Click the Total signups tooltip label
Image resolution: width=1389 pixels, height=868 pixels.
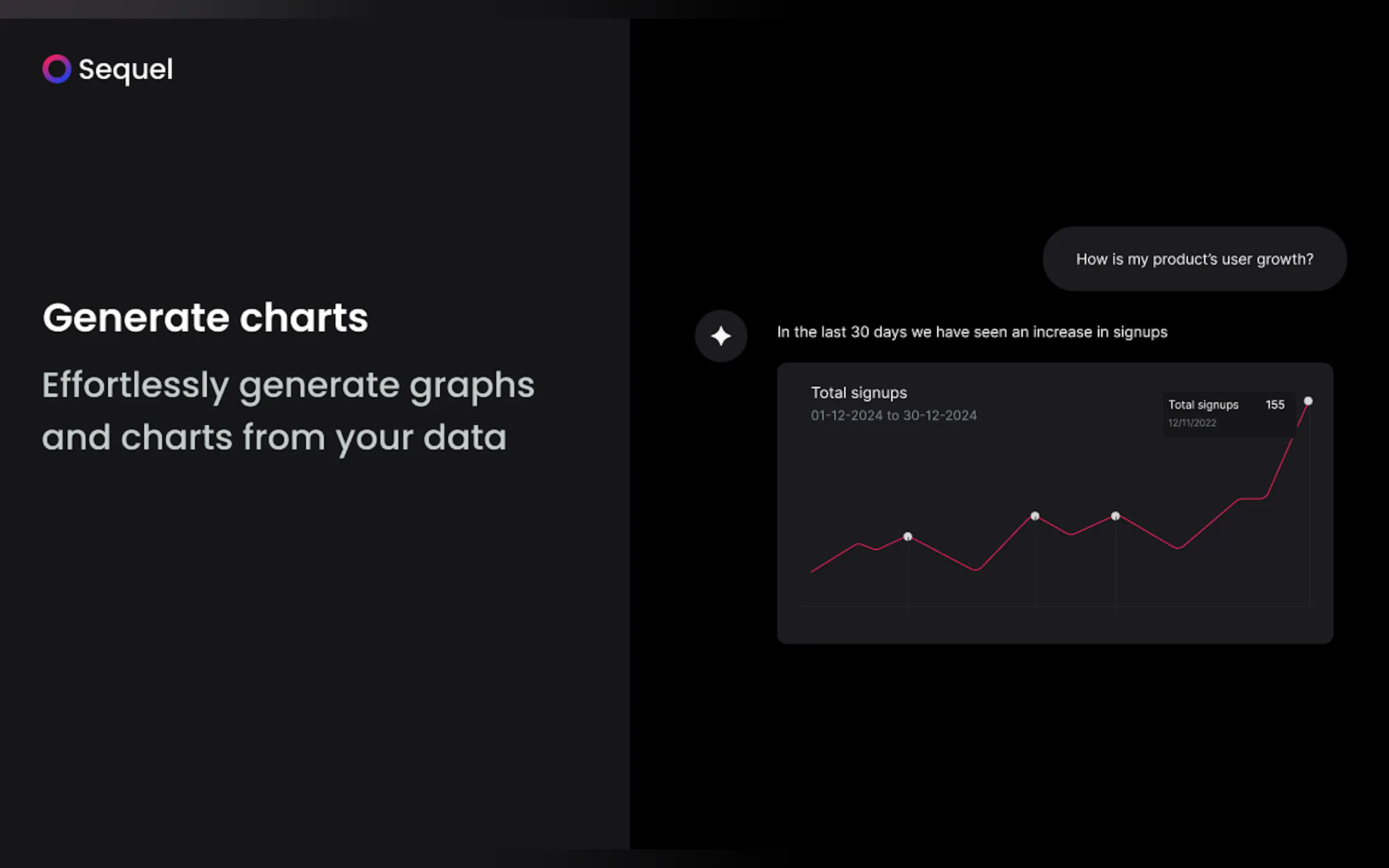click(x=1203, y=404)
